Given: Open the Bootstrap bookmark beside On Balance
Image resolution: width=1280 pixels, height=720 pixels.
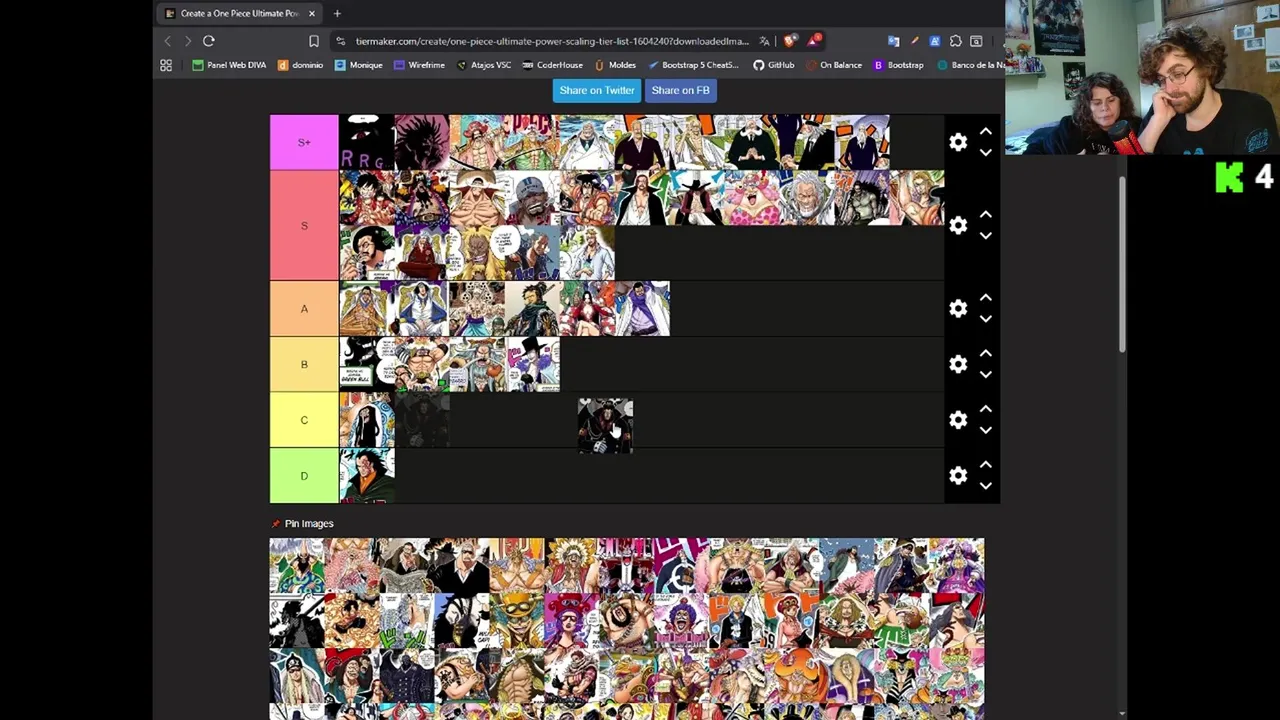Looking at the screenshot, I should click(898, 65).
